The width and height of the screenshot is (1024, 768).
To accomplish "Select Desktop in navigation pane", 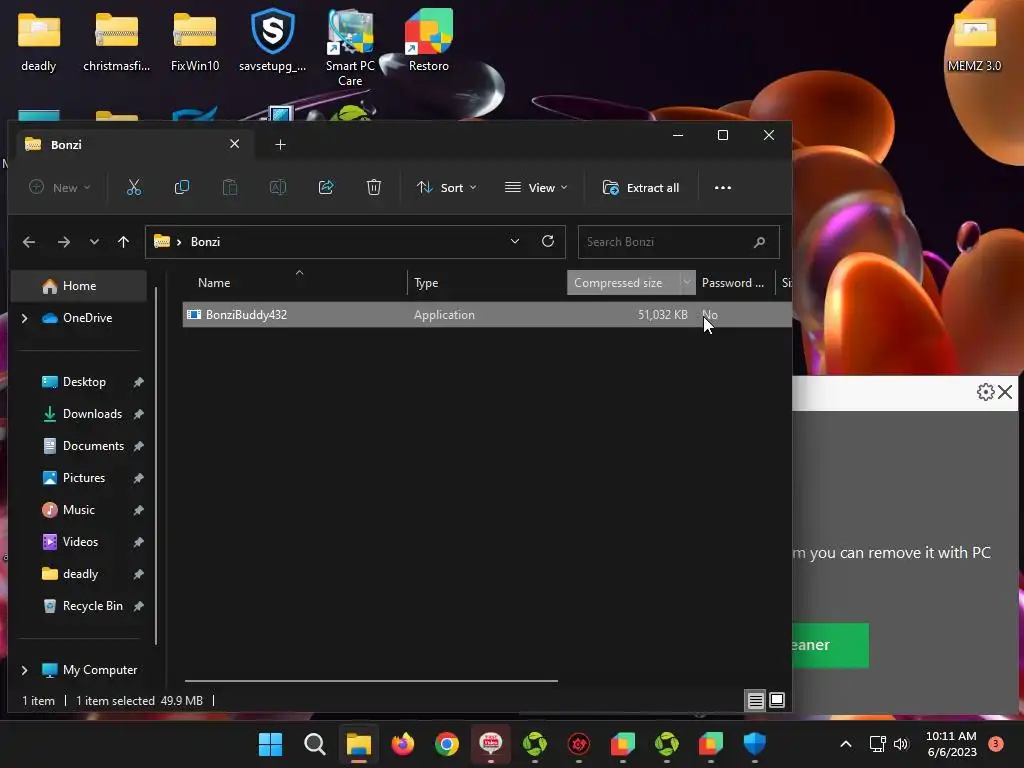I will coord(84,382).
